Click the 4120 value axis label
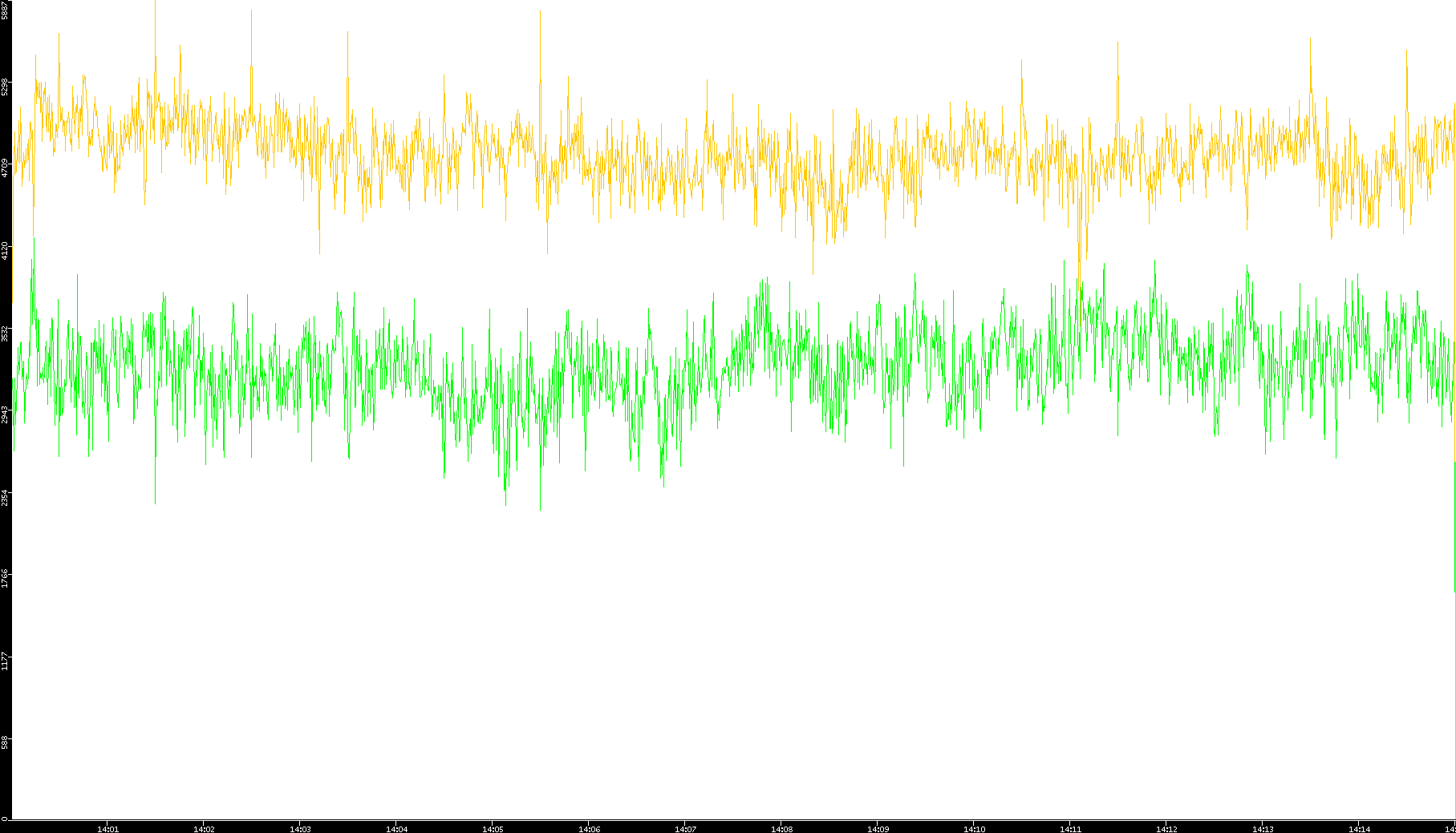1456x833 pixels. click(x=5, y=250)
